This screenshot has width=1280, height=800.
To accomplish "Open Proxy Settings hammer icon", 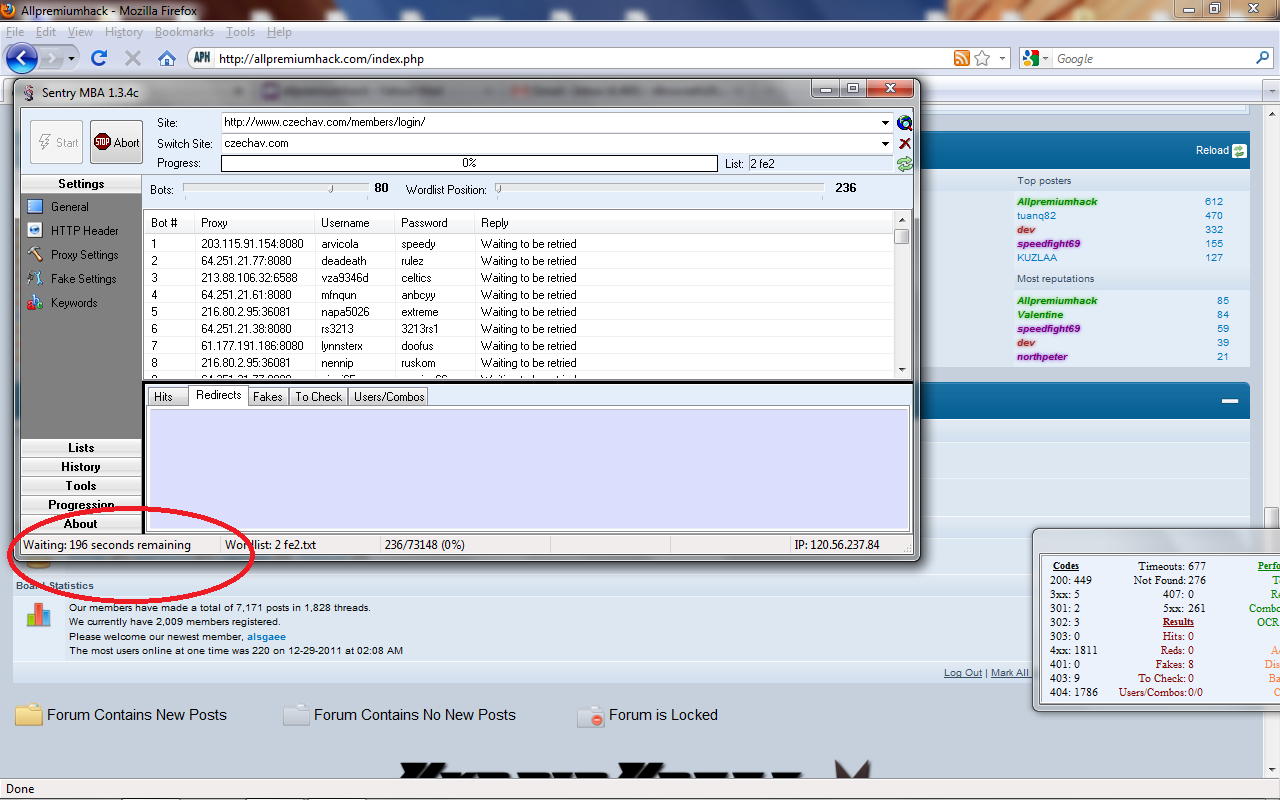I will coord(35,255).
